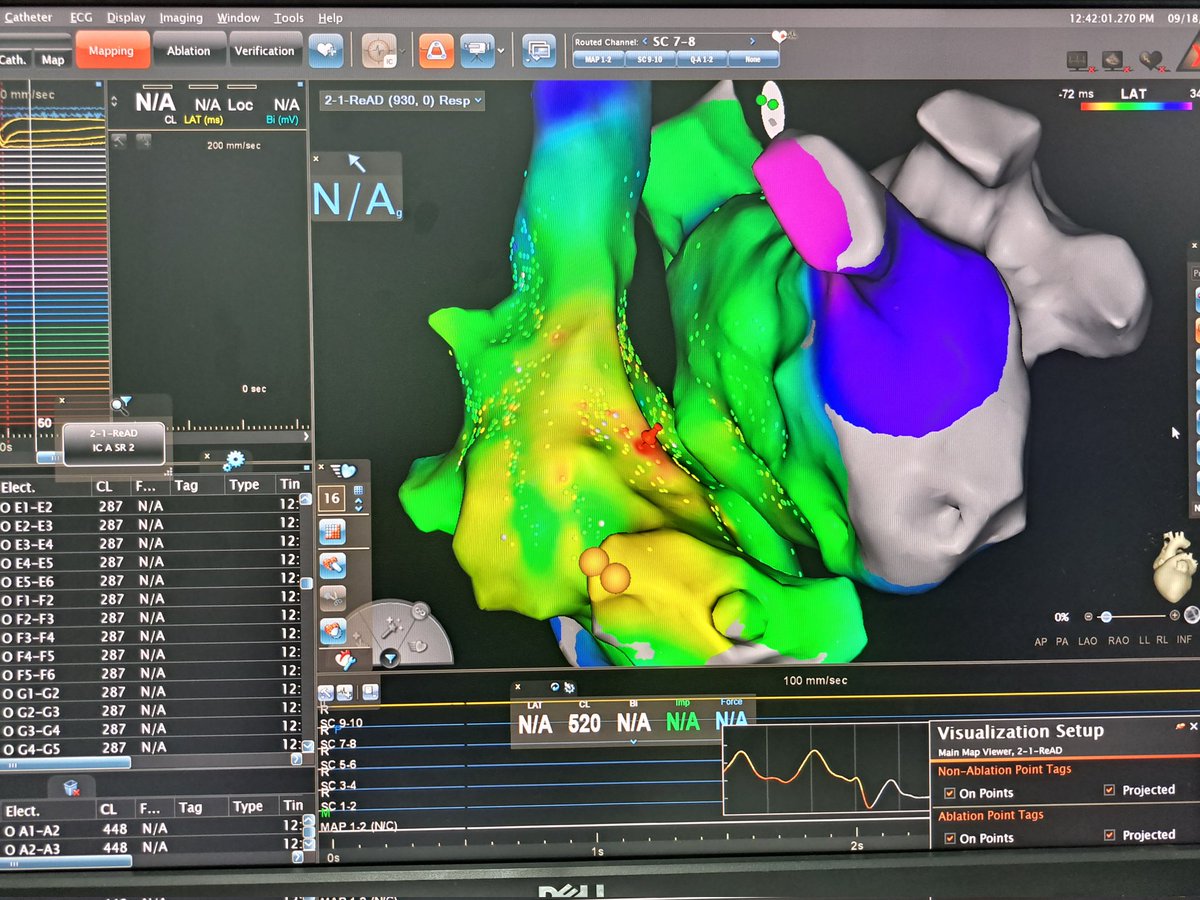Route channel to SC 9-10
The width and height of the screenshot is (1200, 900).
click(x=649, y=59)
